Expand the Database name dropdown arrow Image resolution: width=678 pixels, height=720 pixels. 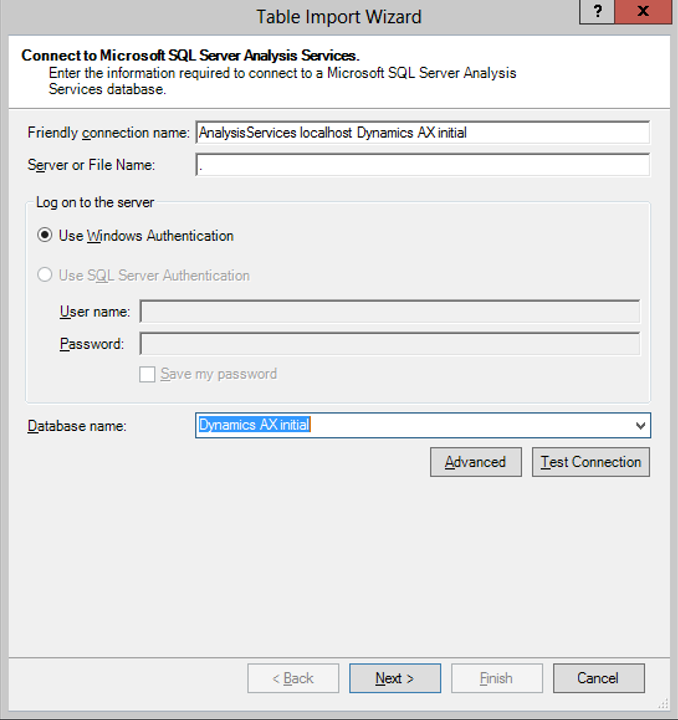click(640, 426)
